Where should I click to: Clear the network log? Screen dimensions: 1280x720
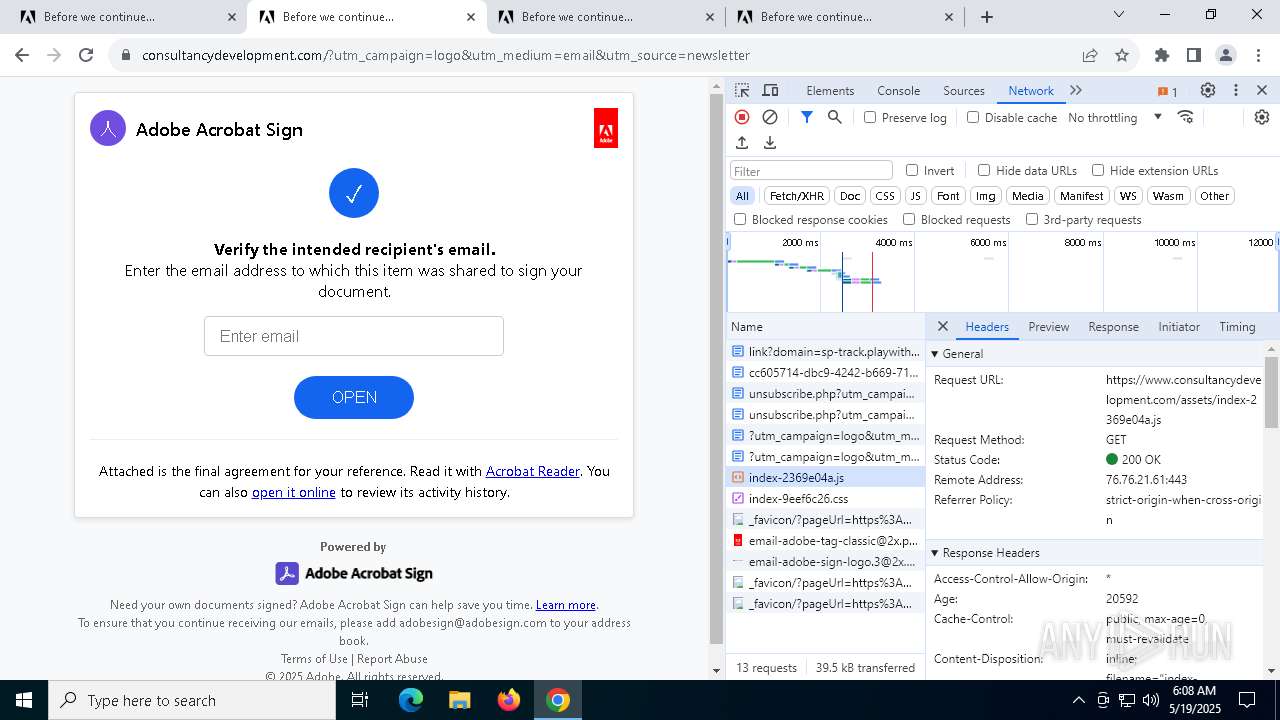pos(770,117)
